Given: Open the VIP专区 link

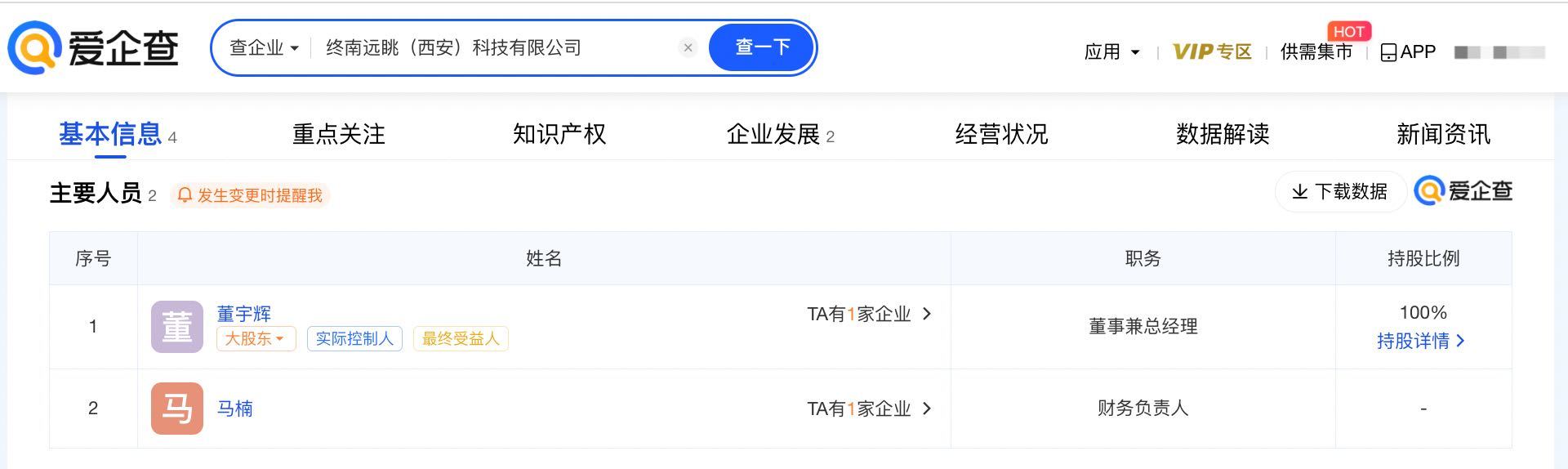Looking at the screenshot, I should (1212, 51).
